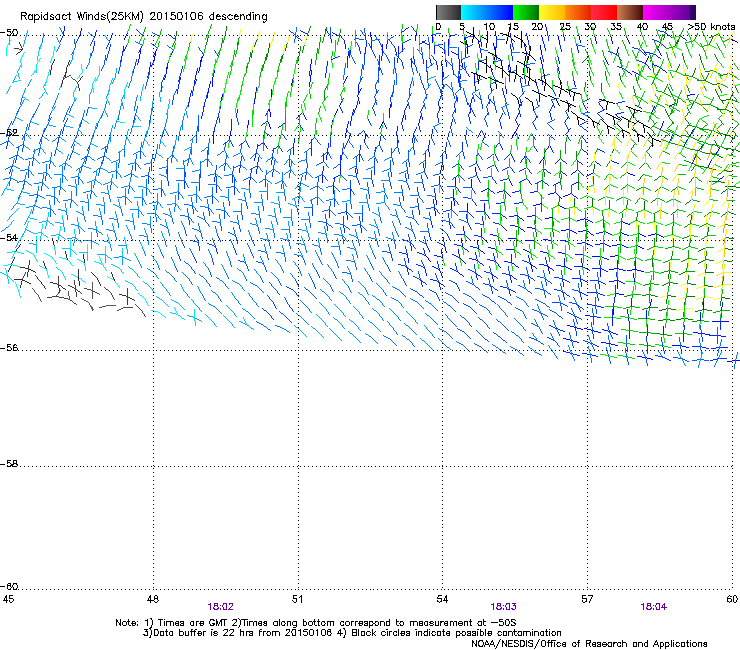The image size is (740, 650).
Task: Click the legend value '25'
Action: click(x=565, y=27)
